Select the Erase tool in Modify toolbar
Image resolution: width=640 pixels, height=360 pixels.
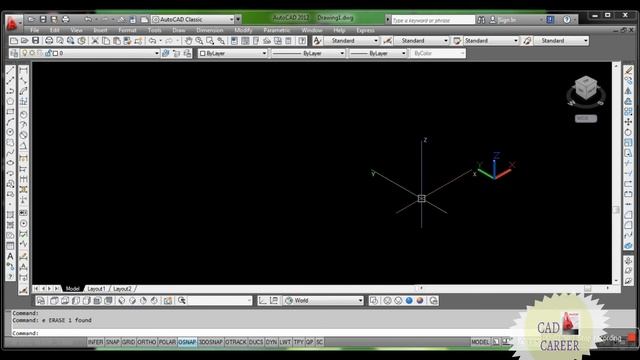click(629, 71)
